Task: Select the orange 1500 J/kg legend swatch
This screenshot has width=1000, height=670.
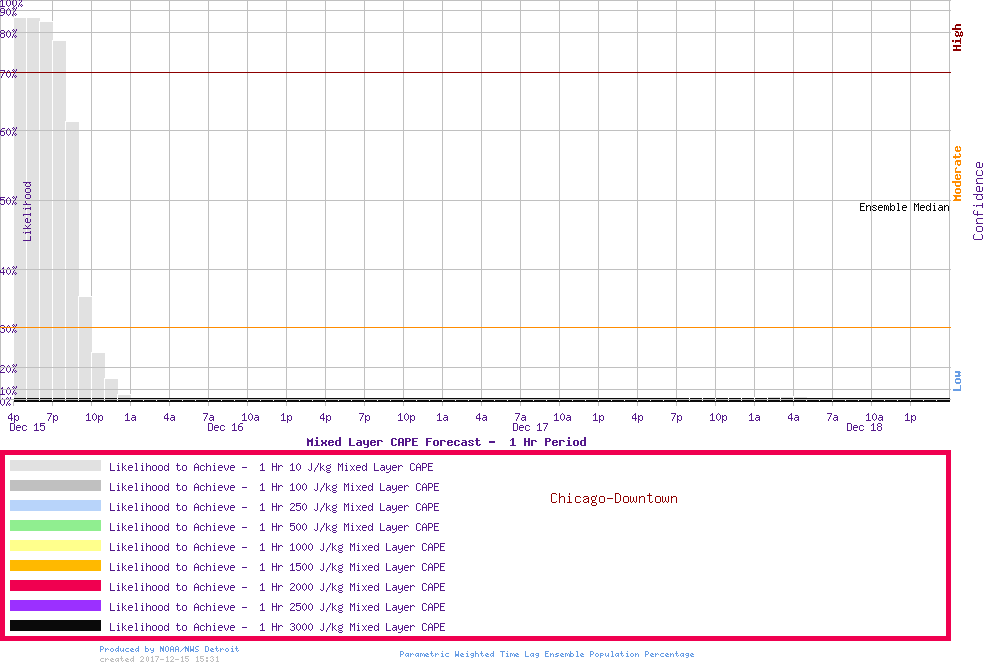Action: pos(55,566)
